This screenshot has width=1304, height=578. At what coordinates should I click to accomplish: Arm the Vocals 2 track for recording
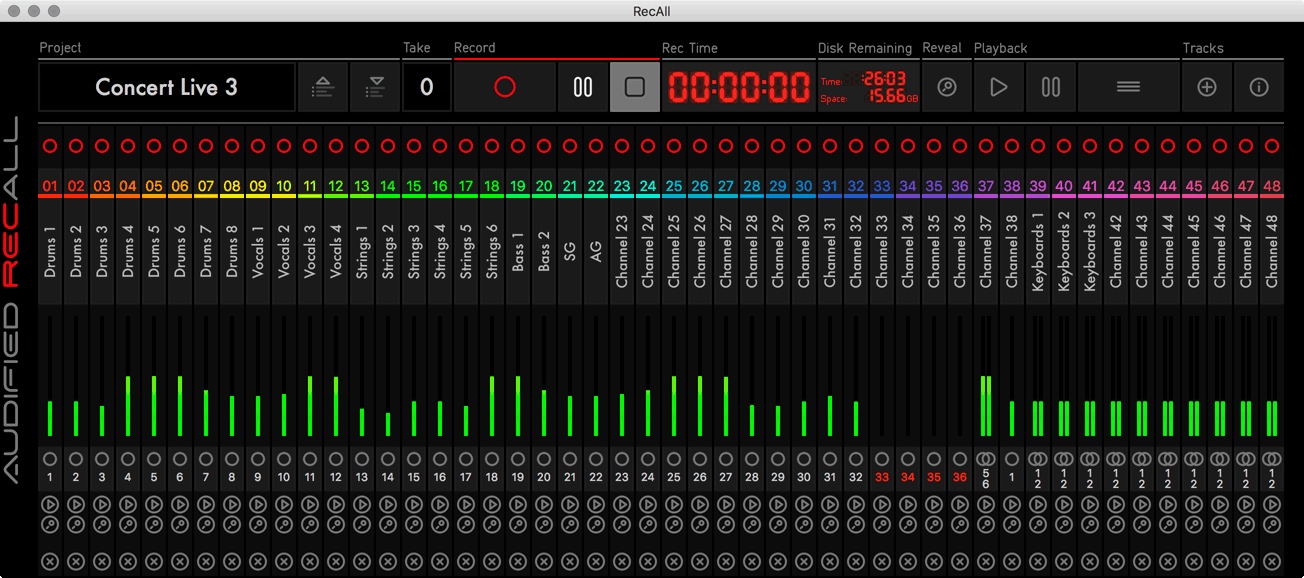283,146
